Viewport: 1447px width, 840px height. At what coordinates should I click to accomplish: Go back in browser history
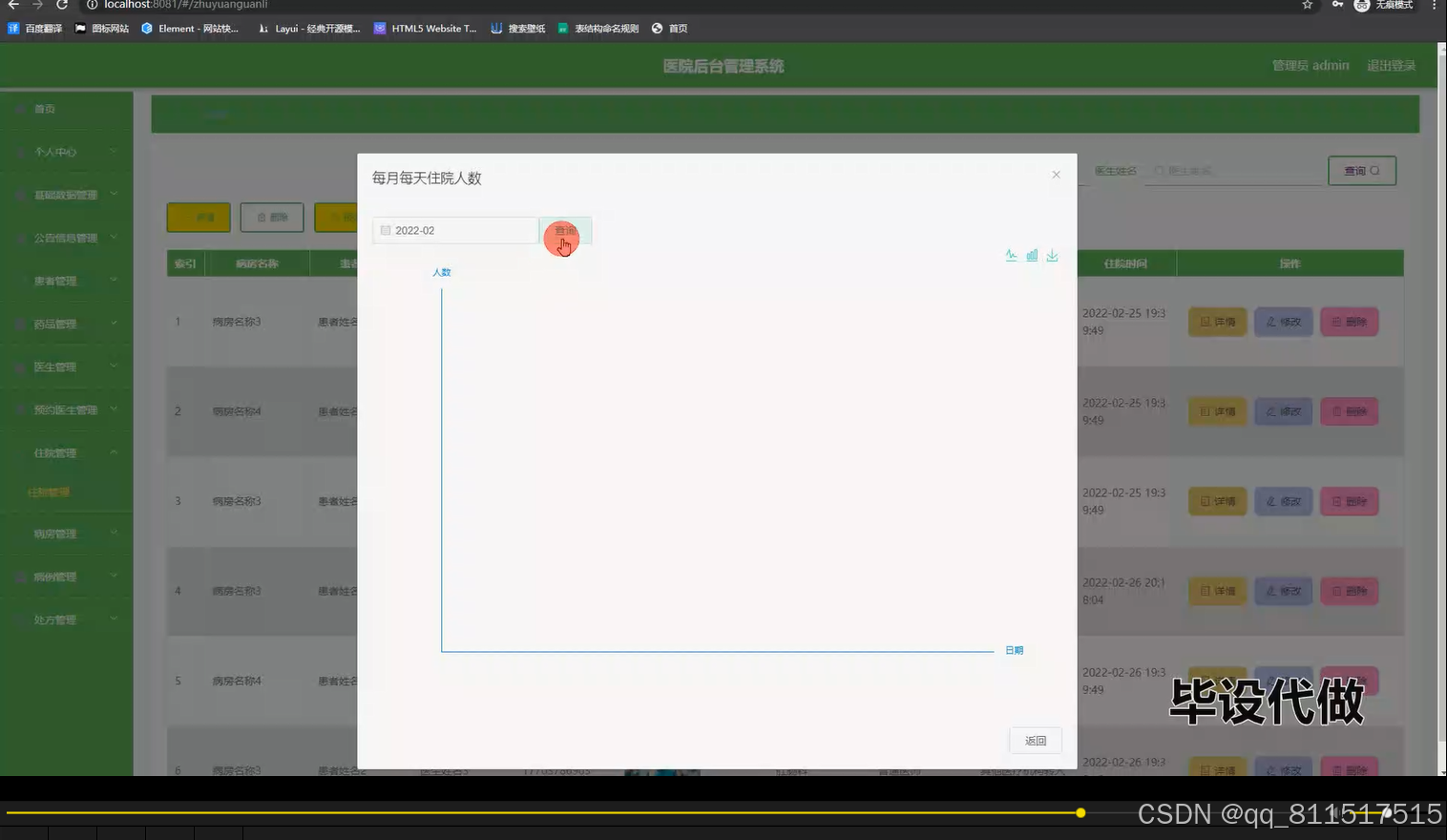coord(13,5)
